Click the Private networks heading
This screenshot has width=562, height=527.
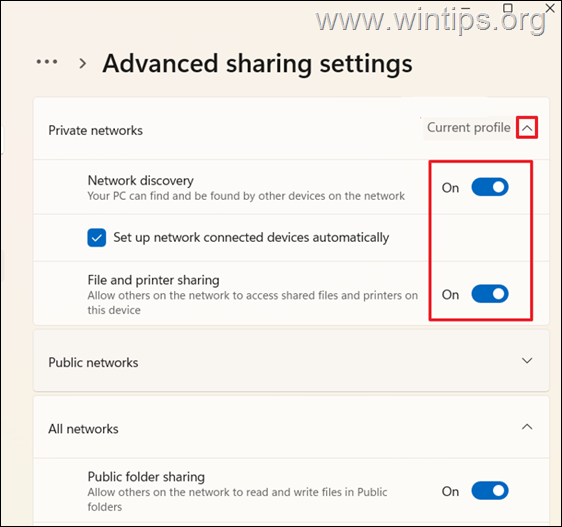coord(95,130)
